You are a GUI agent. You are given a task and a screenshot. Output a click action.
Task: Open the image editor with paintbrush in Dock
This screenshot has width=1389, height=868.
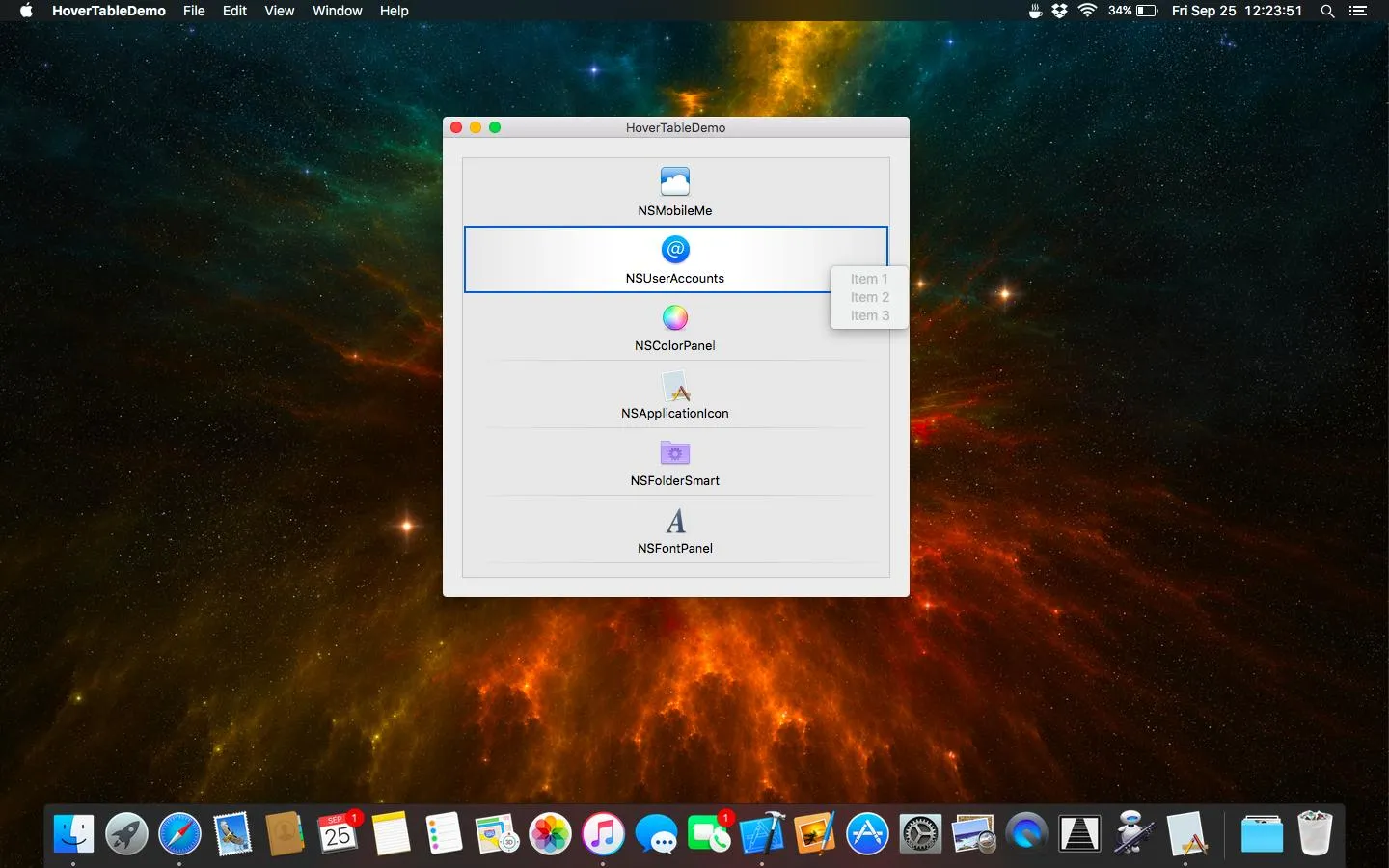coord(814,834)
